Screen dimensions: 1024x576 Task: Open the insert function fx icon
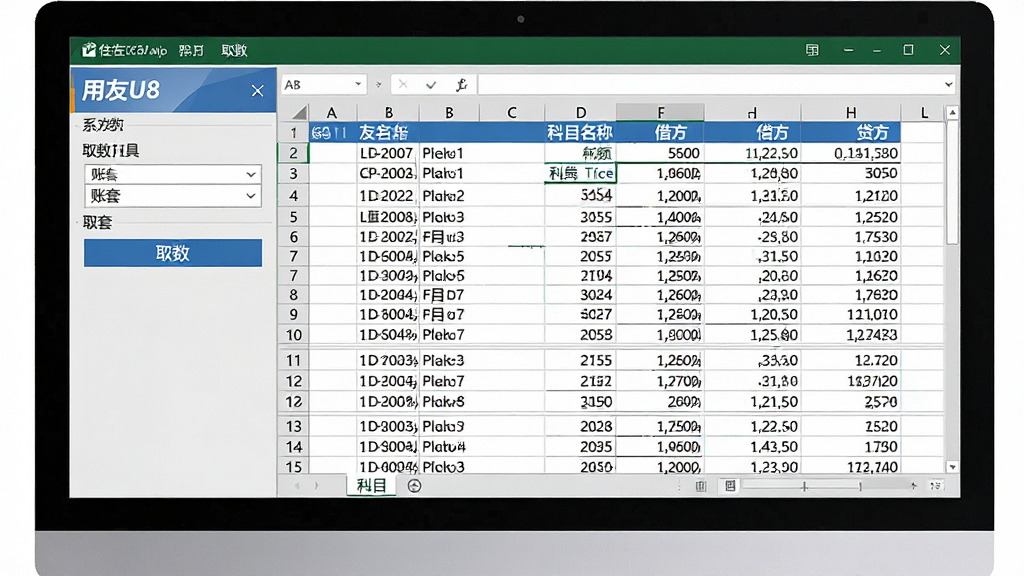[461, 84]
